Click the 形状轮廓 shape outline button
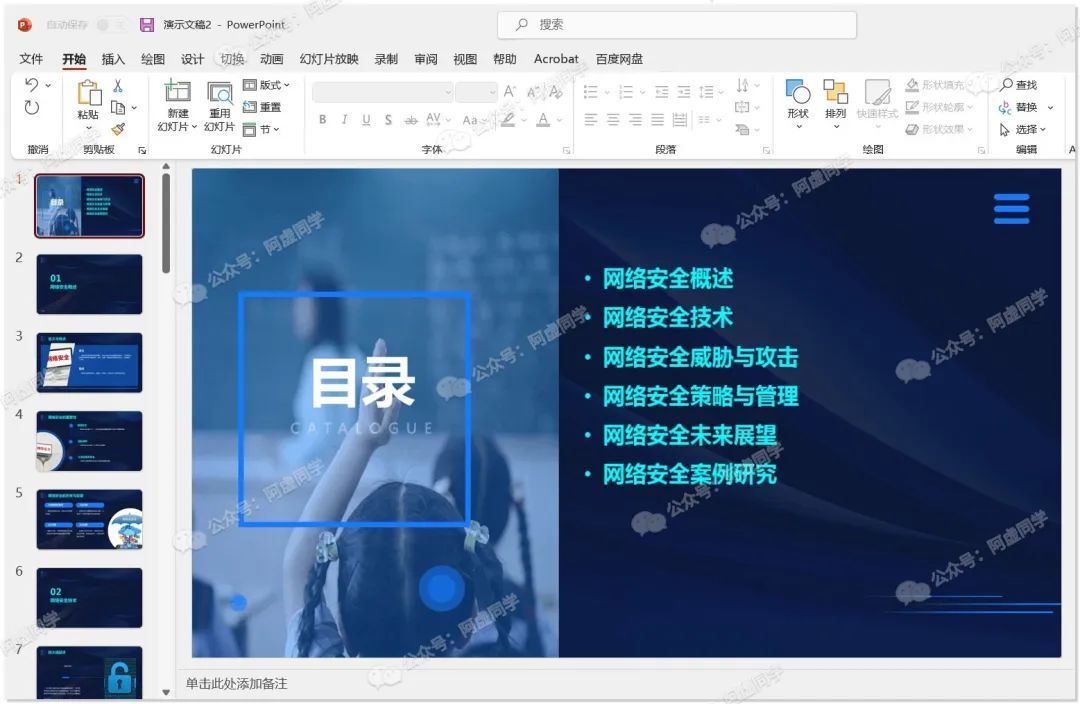Screen dimensions: 1080x704 pyautogui.click(x=939, y=107)
